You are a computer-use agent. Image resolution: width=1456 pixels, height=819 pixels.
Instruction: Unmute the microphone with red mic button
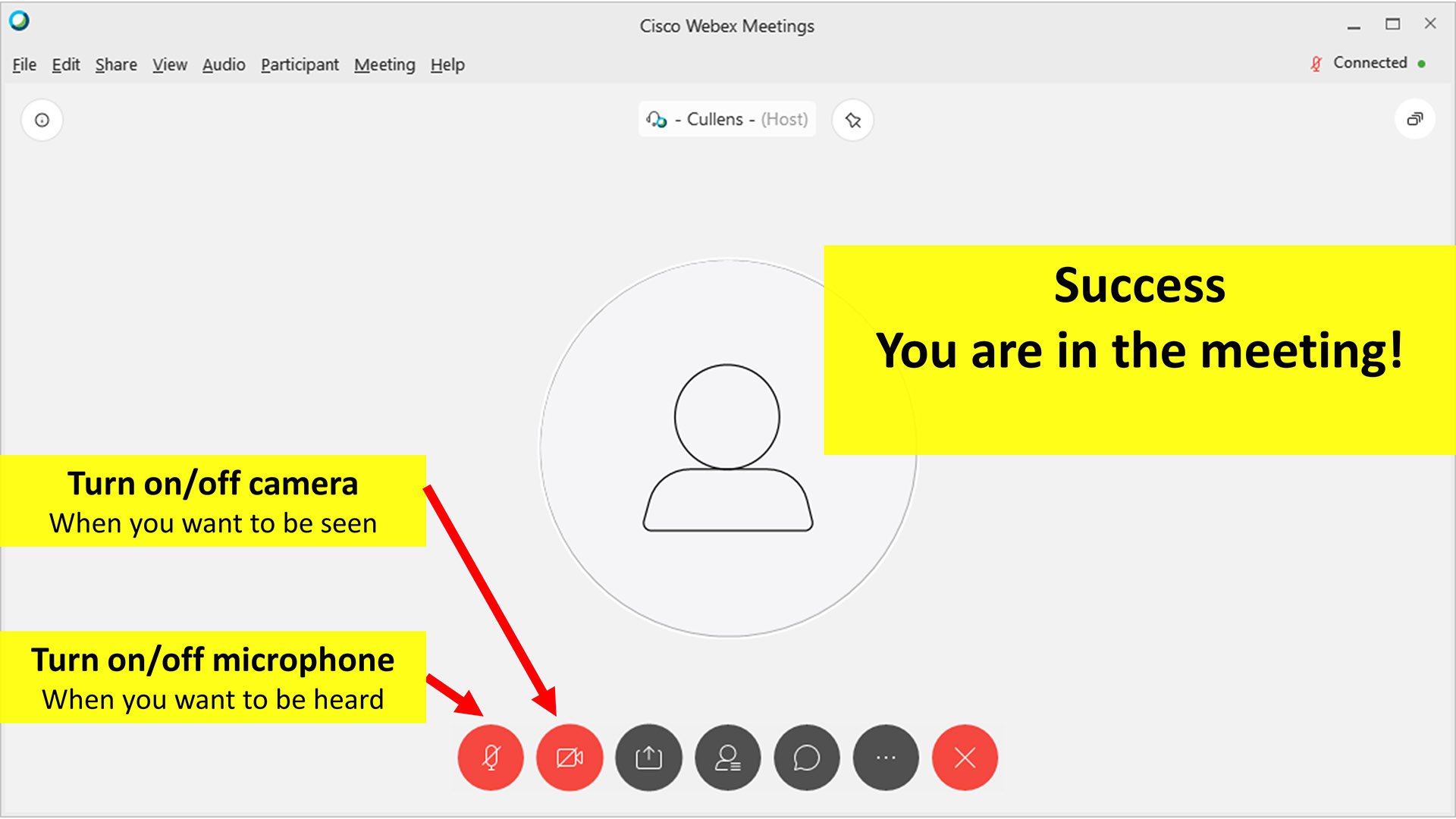(491, 758)
